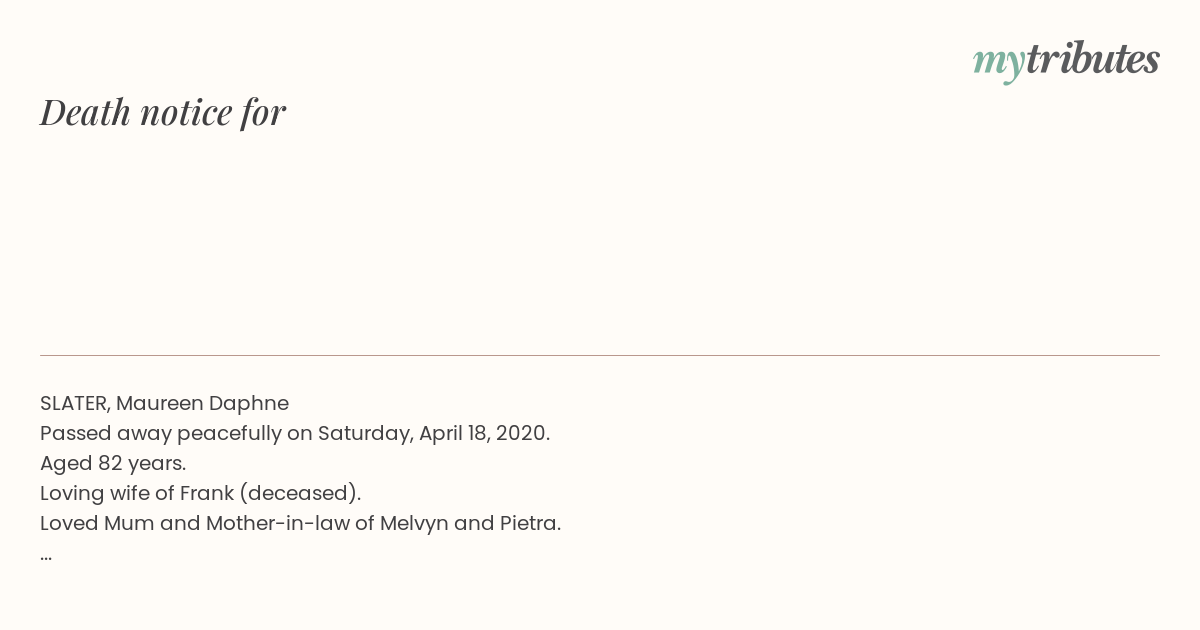This screenshot has width=1200, height=630.
Task: Click the word "(deceased)"
Action: pos(300,493)
